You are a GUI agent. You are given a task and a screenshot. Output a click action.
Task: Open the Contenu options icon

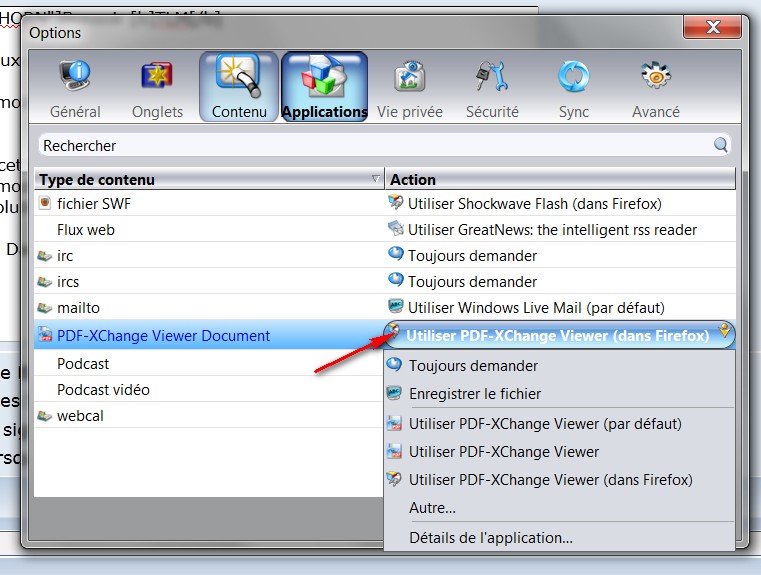tap(239, 76)
